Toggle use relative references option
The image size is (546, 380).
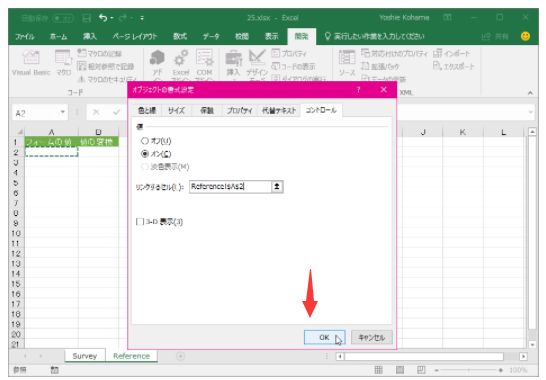click(x=106, y=66)
